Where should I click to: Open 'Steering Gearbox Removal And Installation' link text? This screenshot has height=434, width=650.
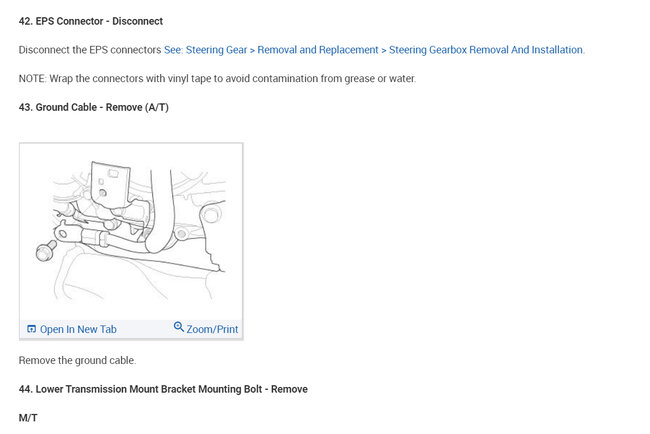(486, 49)
